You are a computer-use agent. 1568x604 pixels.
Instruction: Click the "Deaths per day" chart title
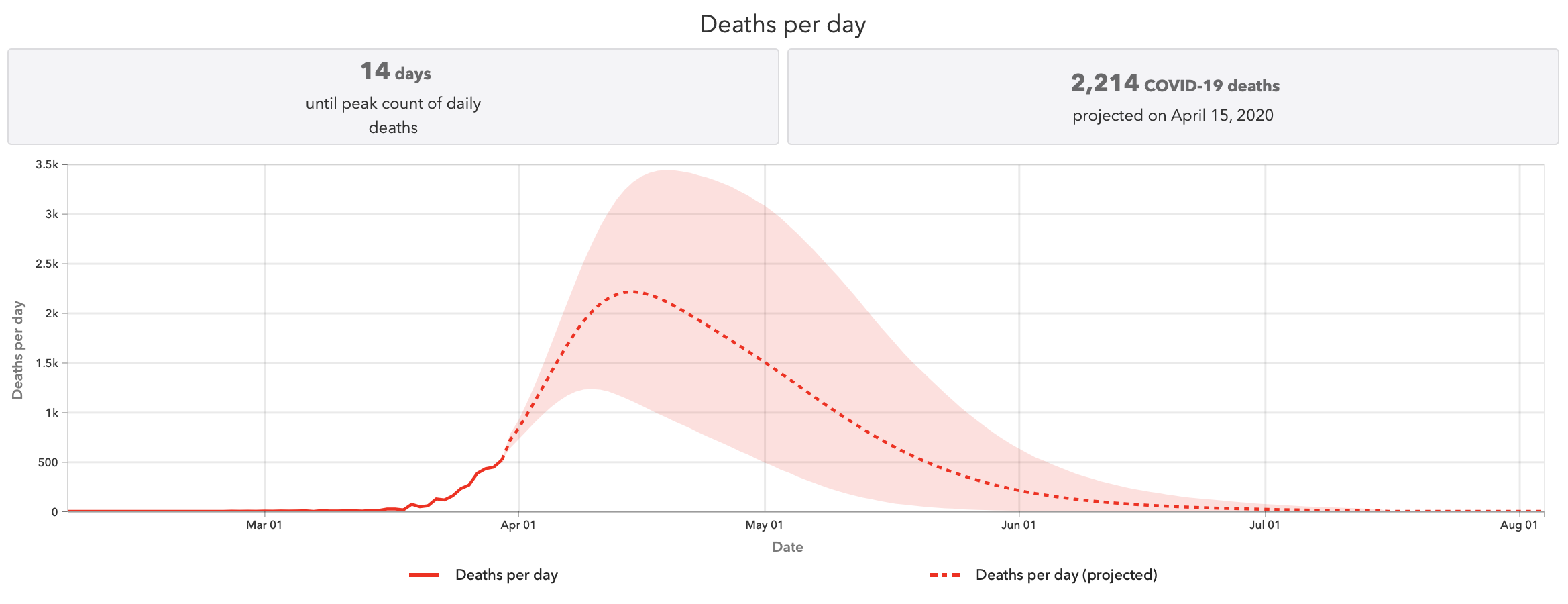click(783, 24)
